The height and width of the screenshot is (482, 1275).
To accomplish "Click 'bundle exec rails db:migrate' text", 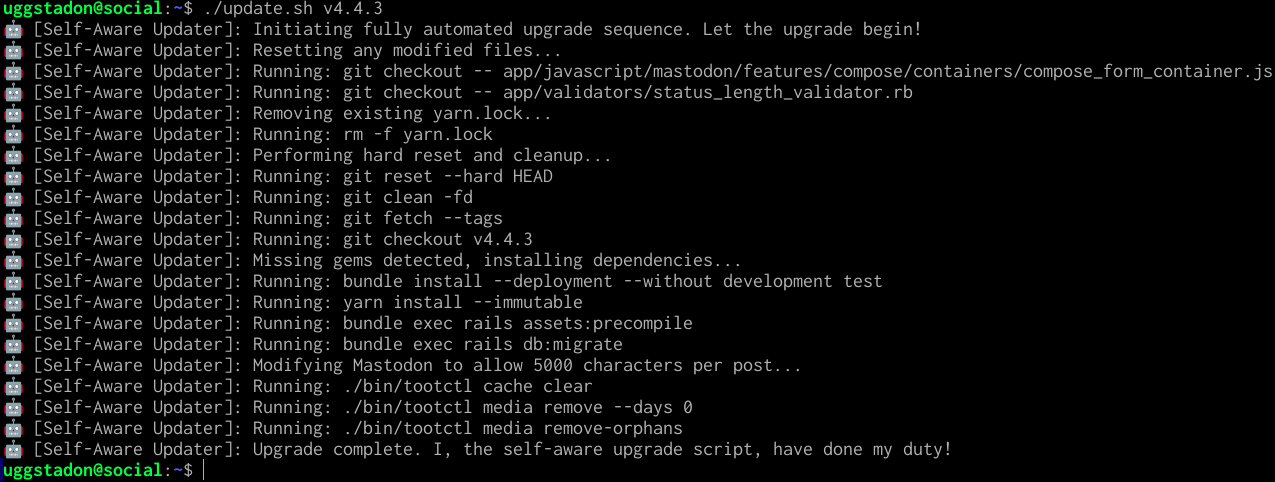I will [483, 345].
